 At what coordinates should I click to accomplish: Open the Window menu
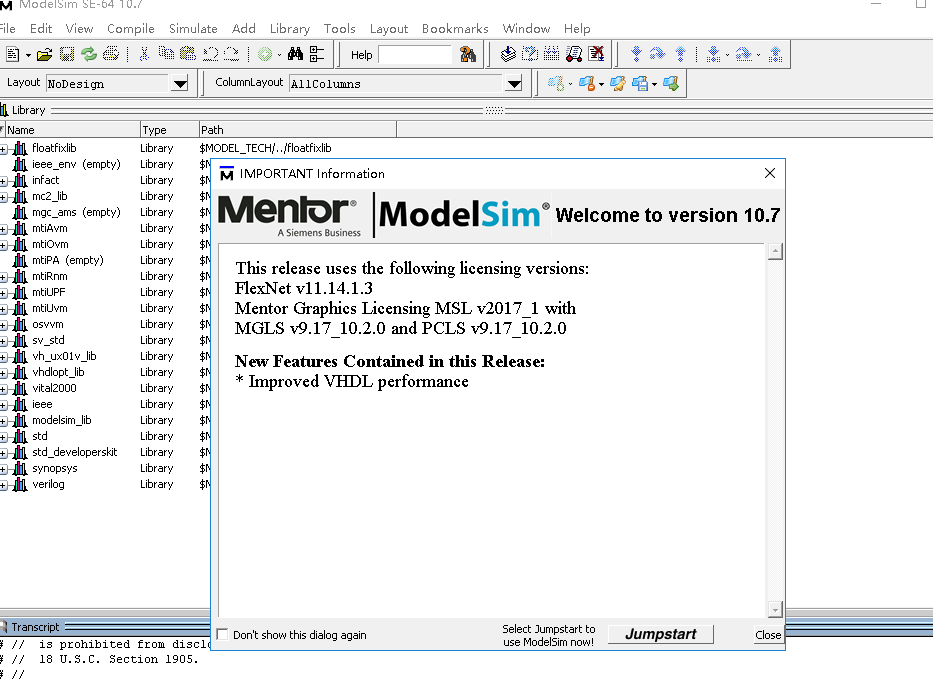(526, 29)
